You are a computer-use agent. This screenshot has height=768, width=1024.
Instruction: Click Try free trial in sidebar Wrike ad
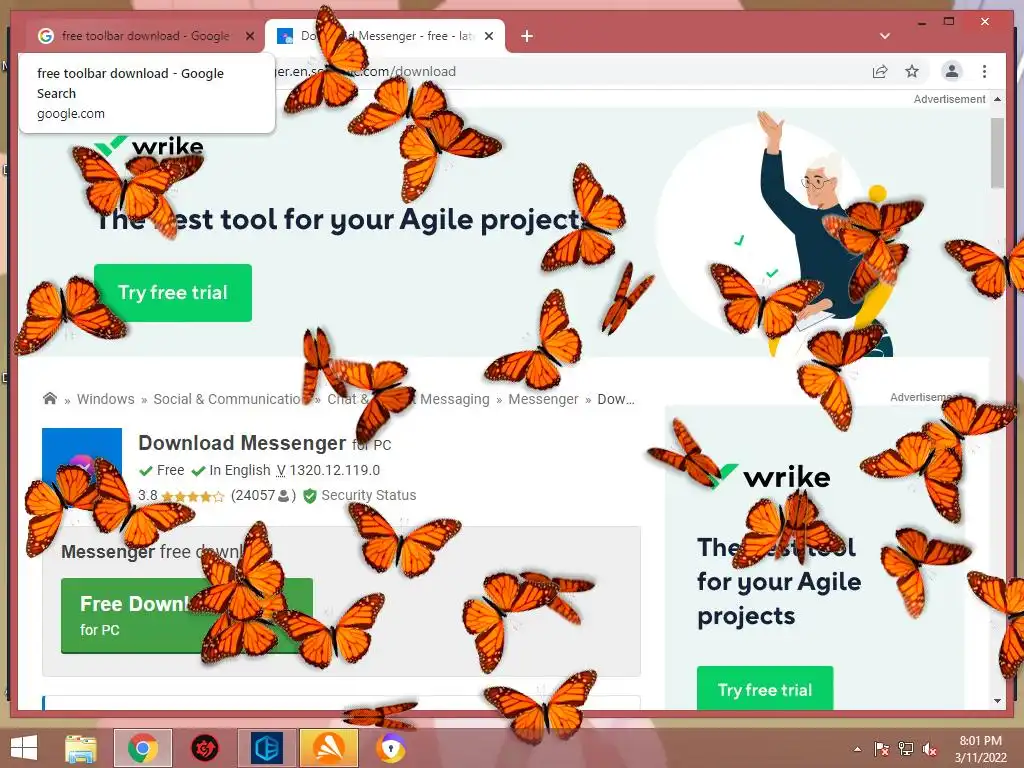point(765,688)
